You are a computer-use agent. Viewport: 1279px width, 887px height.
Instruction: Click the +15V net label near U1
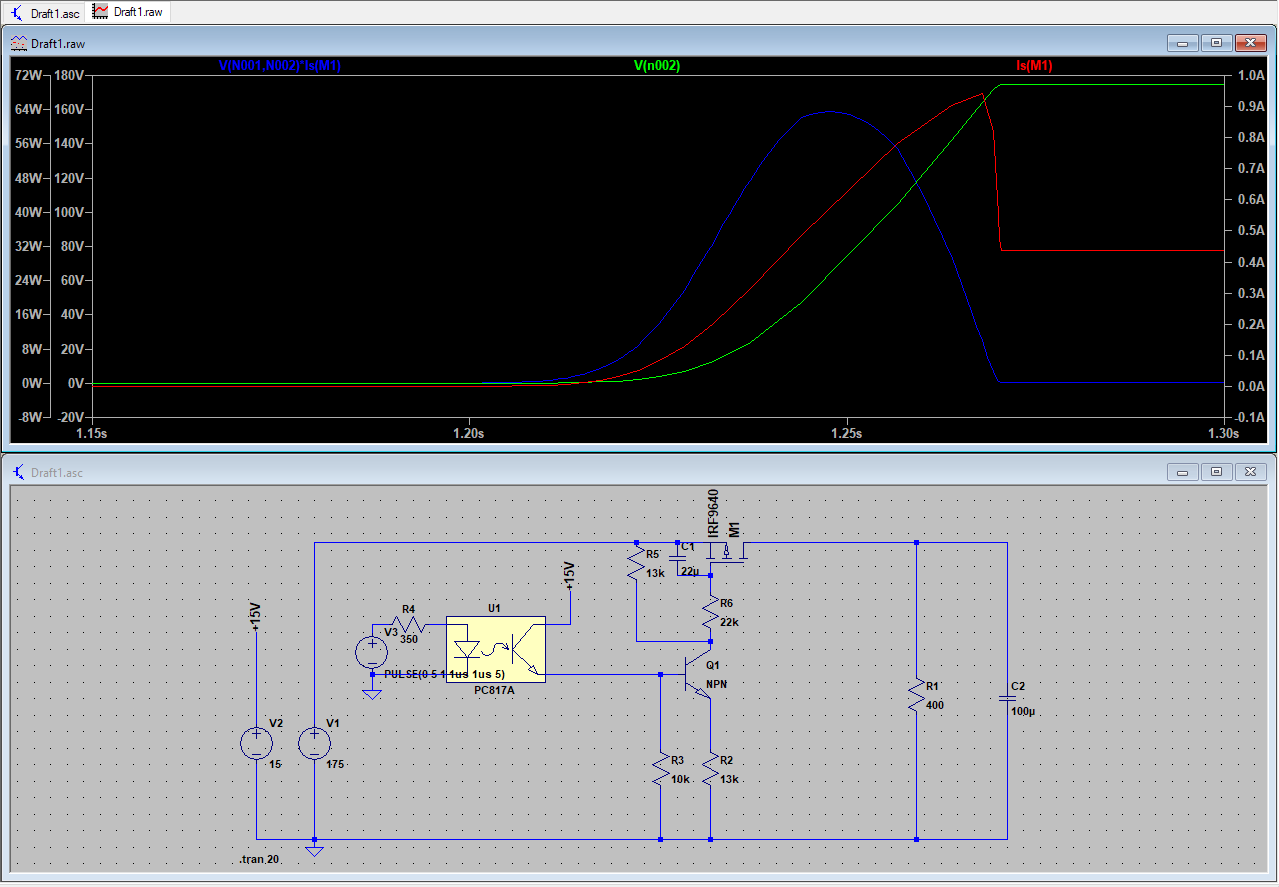pyautogui.click(x=570, y=576)
